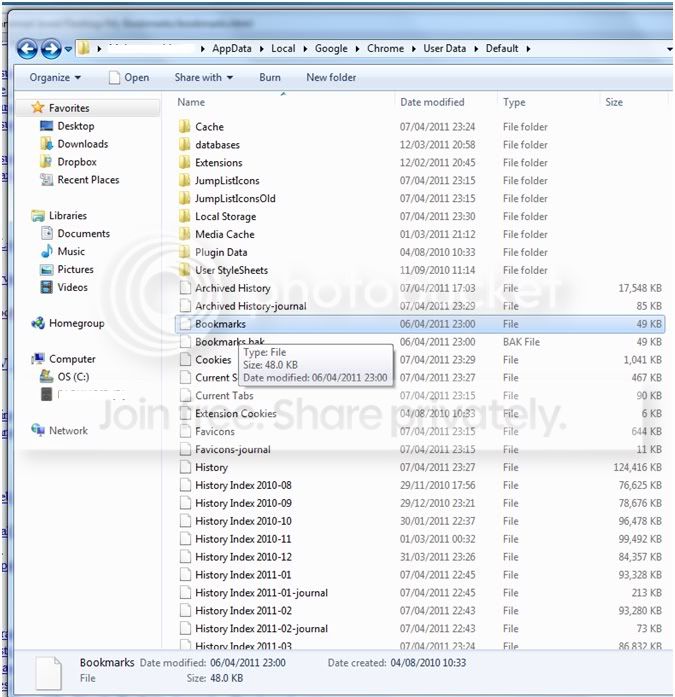
Task: Click the Google segment in address bar
Action: (331, 48)
